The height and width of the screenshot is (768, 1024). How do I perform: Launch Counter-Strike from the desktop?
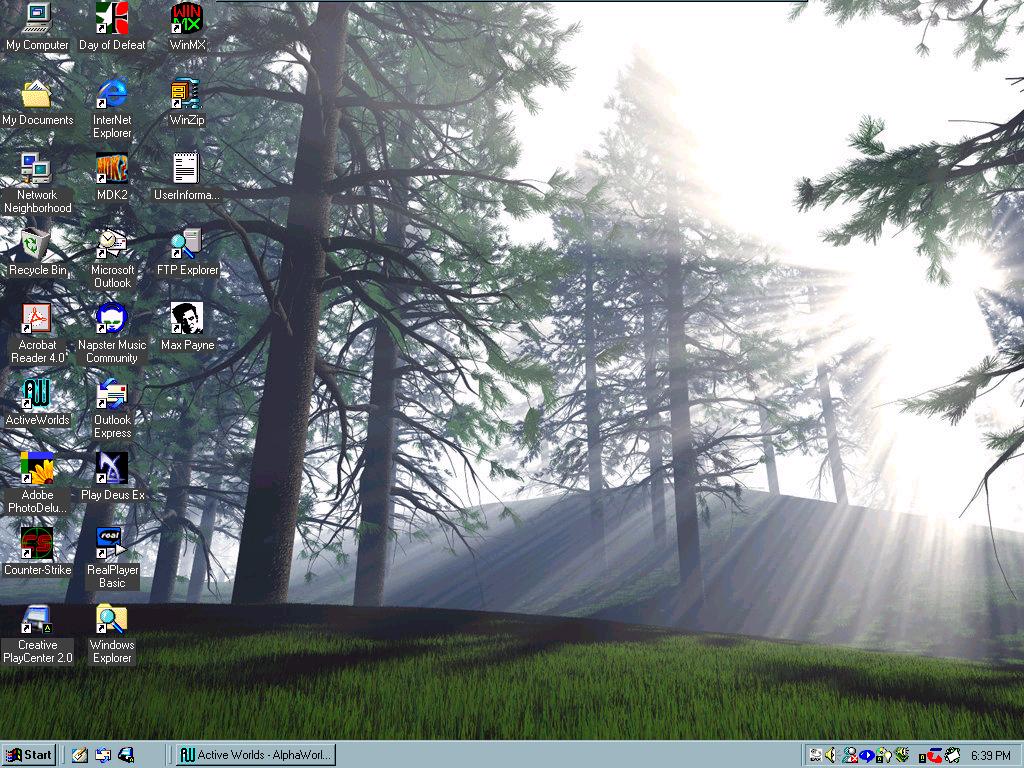37,545
